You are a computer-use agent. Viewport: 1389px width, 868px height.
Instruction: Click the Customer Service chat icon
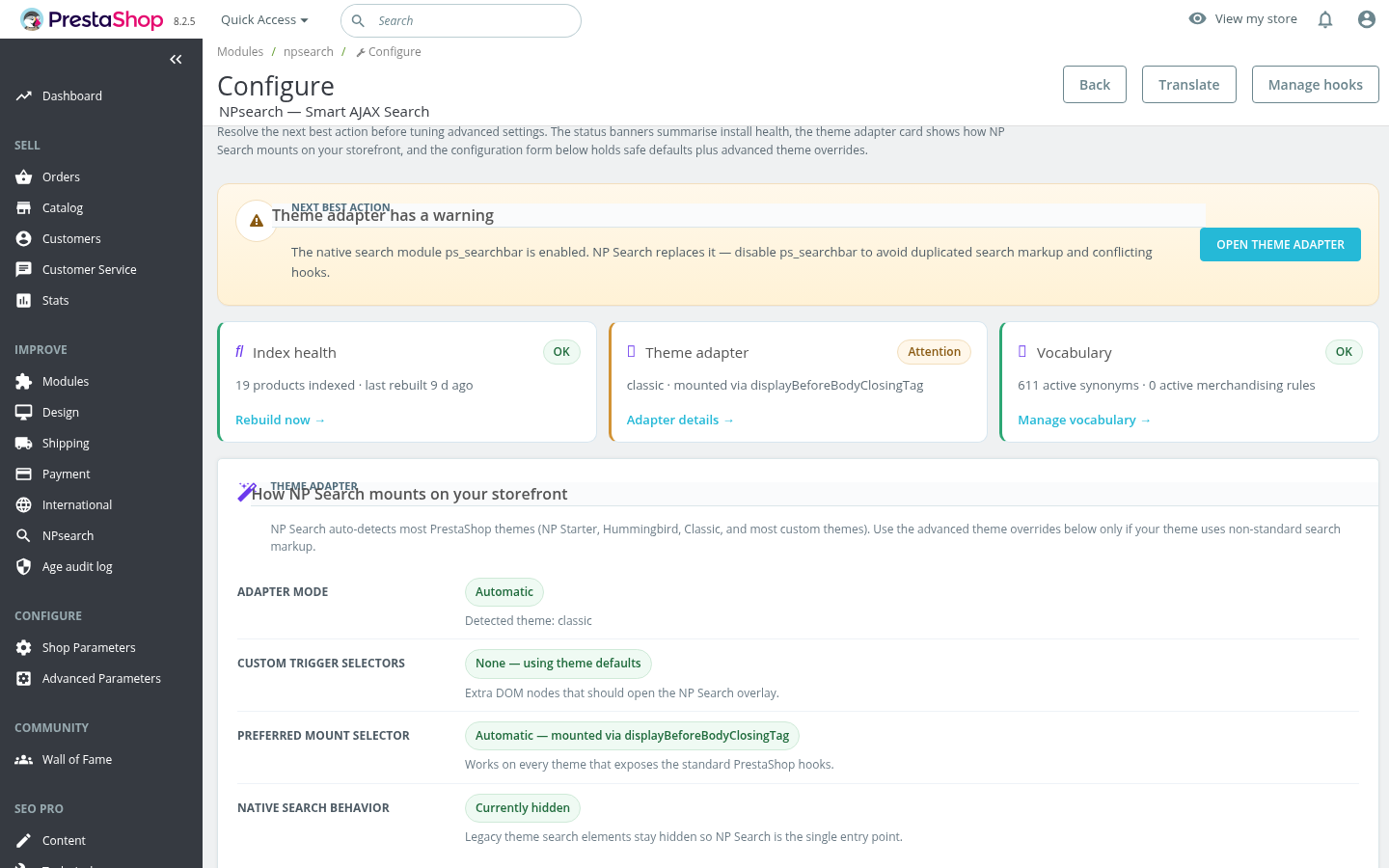(24, 269)
